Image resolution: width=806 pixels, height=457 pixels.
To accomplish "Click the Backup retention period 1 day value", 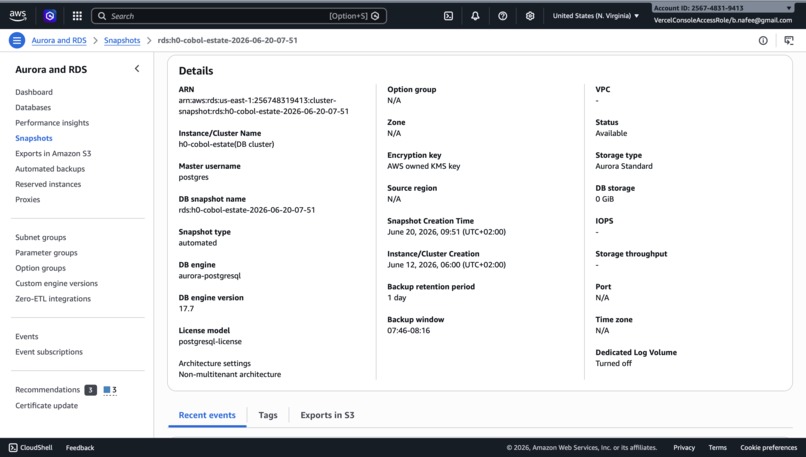I will click(x=397, y=298).
